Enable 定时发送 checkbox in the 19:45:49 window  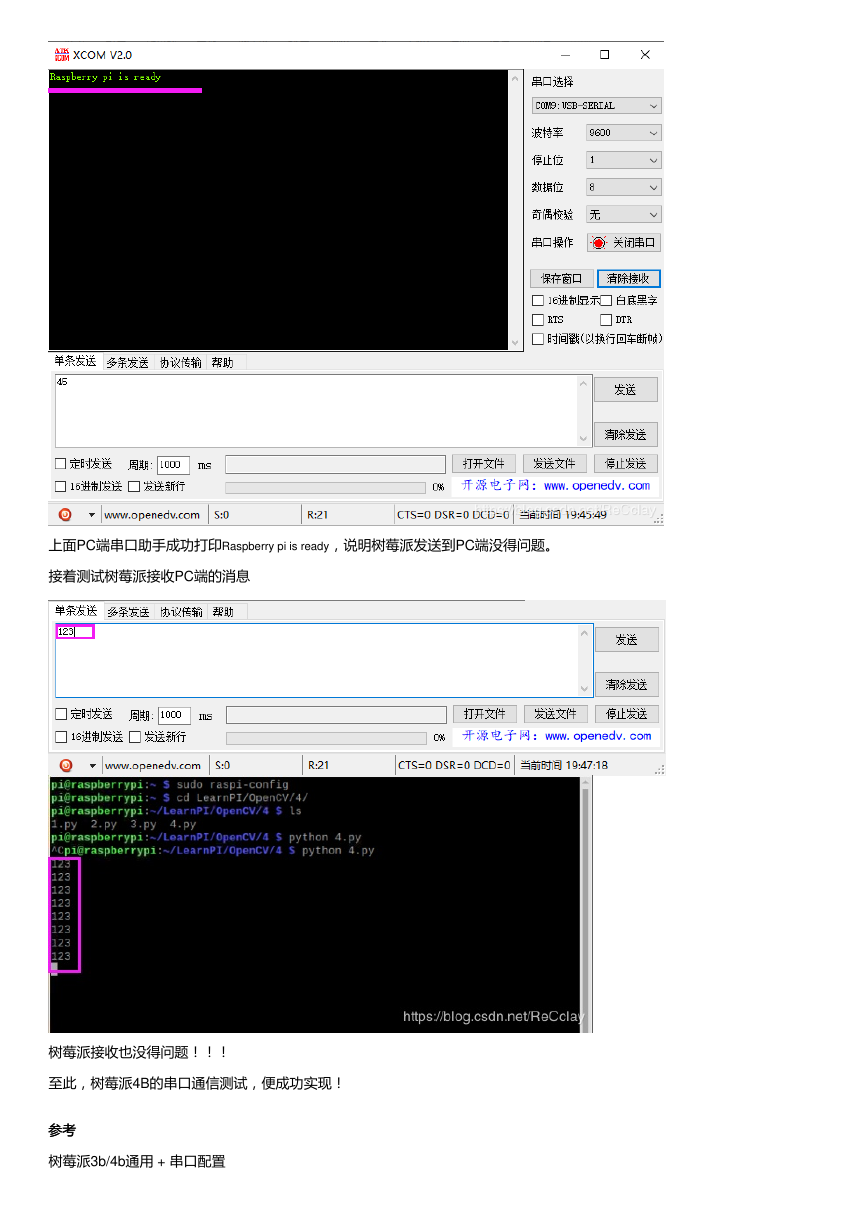[x=61, y=464]
